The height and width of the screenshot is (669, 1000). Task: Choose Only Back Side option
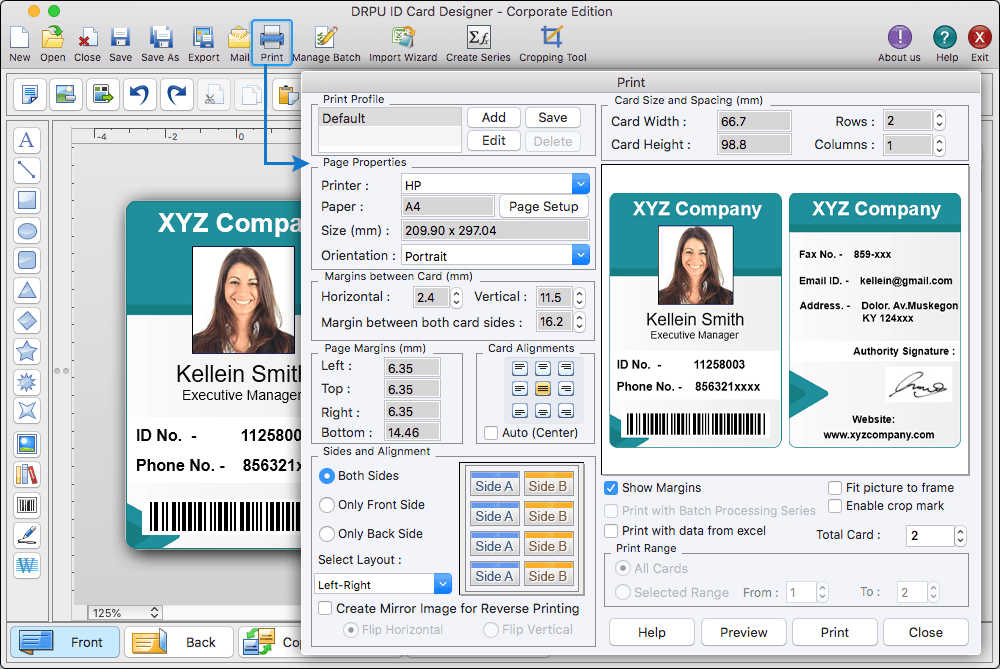click(x=327, y=534)
